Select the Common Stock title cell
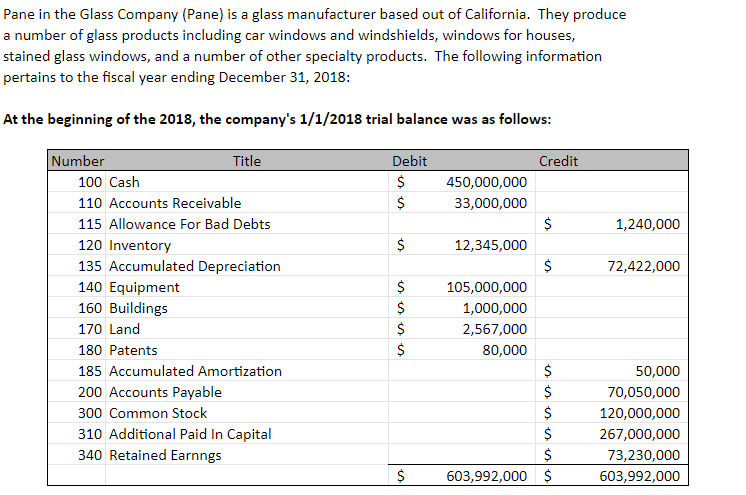The width and height of the screenshot is (746, 495). coord(158,413)
